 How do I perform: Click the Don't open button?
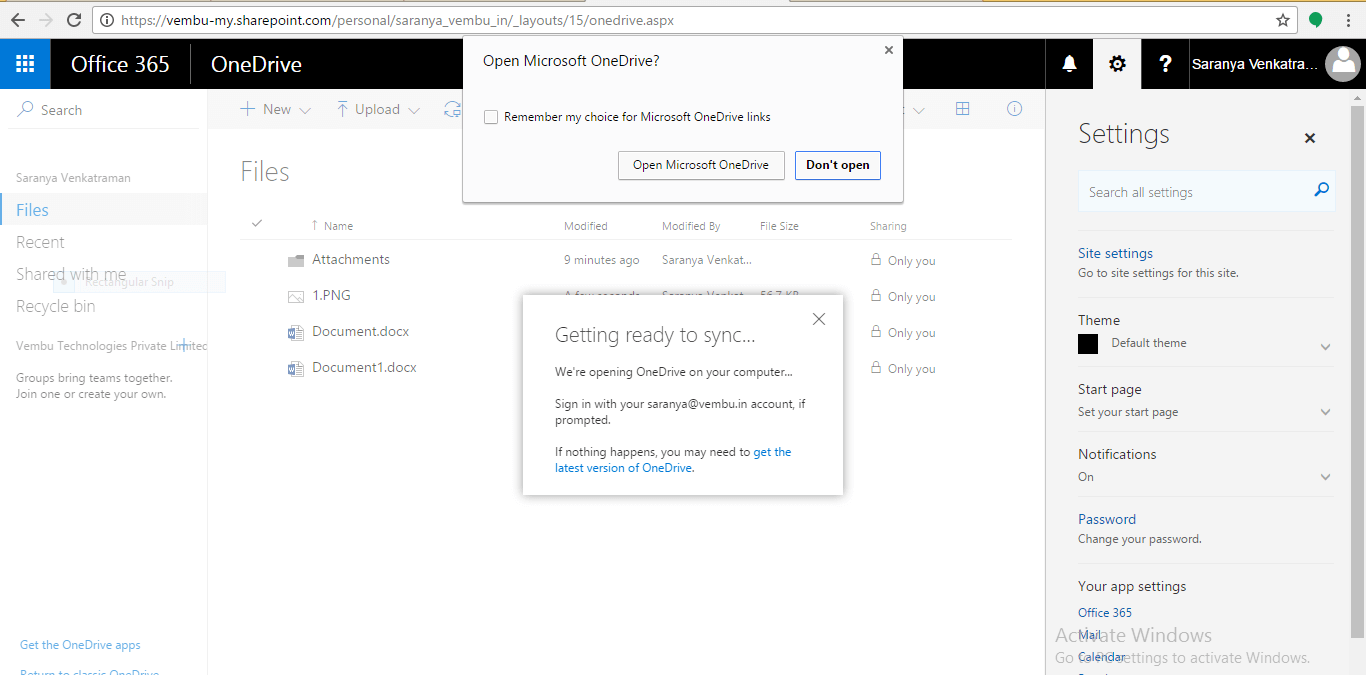838,165
